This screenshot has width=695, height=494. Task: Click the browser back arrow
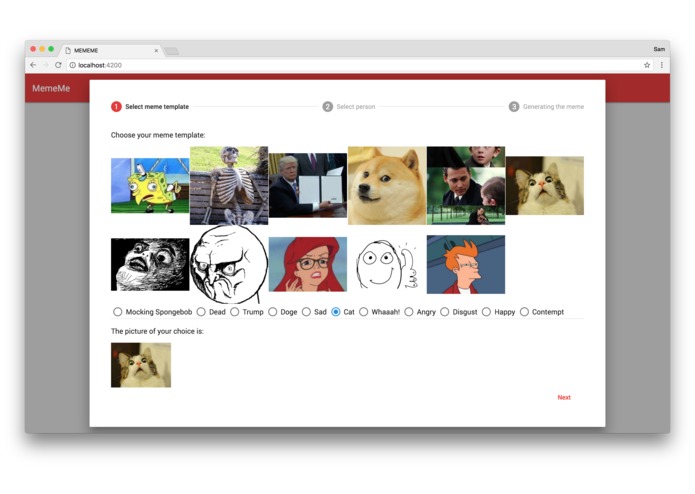point(33,65)
